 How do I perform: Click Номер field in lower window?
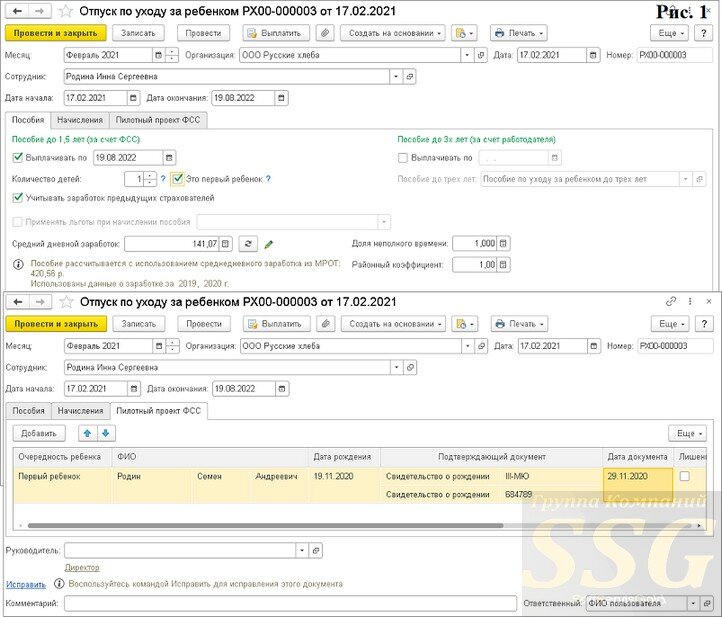click(x=675, y=346)
